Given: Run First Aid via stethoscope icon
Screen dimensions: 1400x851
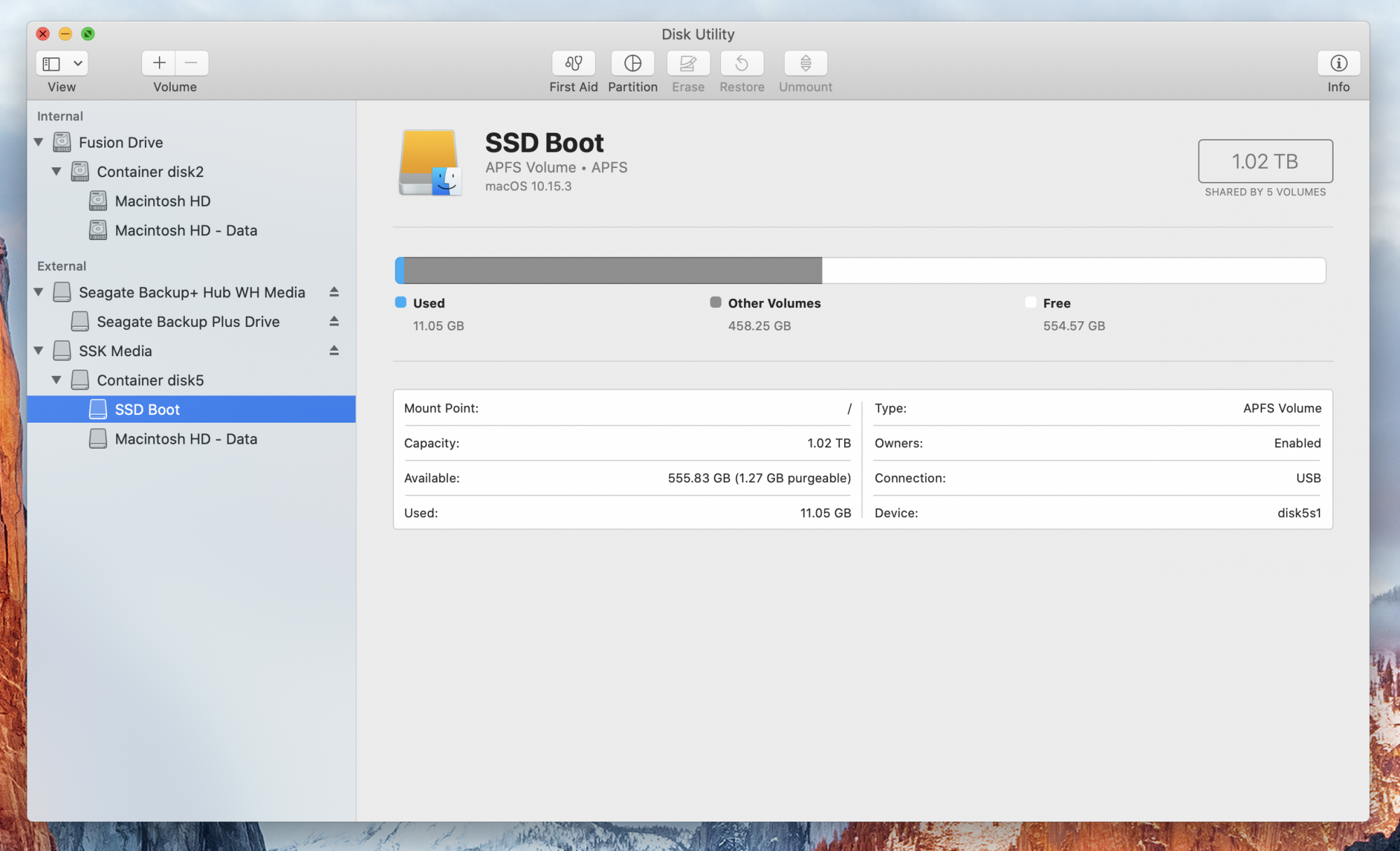Looking at the screenshot, I should pyautogui.click(x=573, y=63).
